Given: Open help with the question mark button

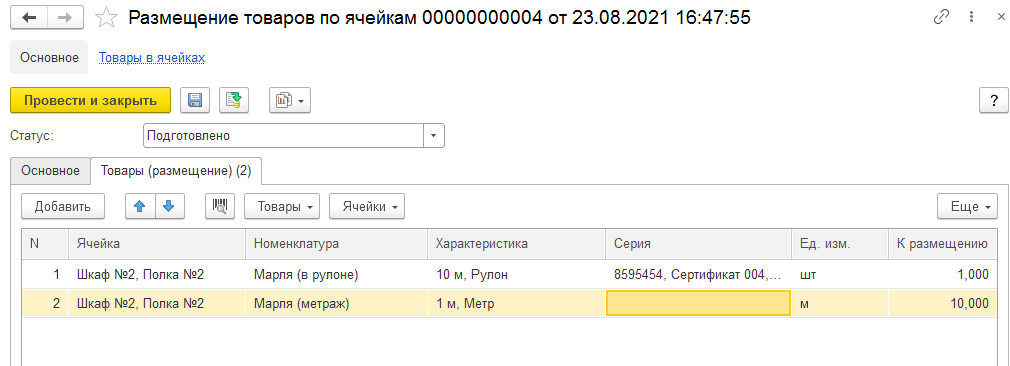Looking at the screenshot, I should [993, 101].
